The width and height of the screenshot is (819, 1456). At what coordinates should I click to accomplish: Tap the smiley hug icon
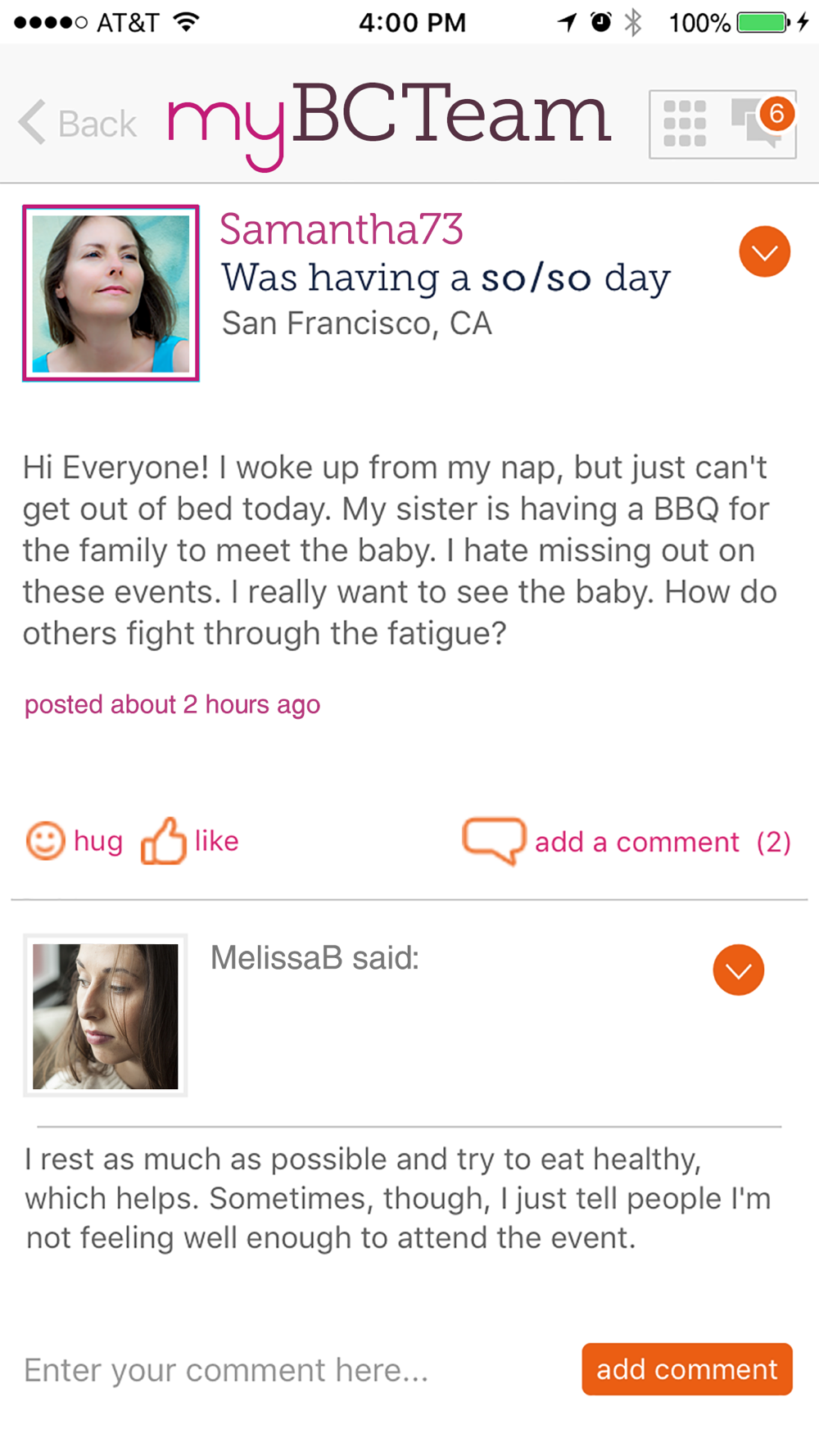45,841
